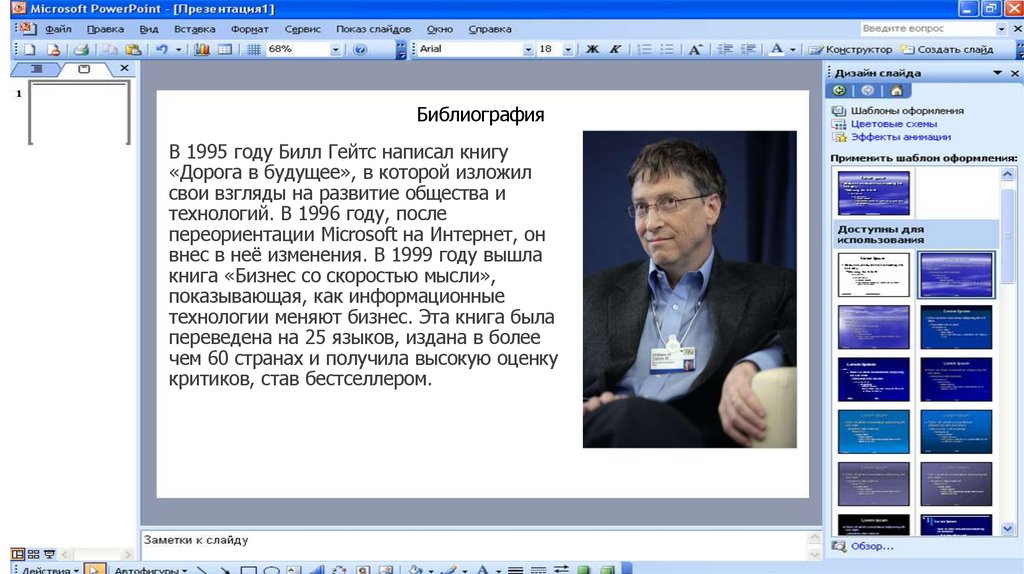Click the task pane Forward arrow icon
Image resolution: width=1024 pixels, height=574 pixels.
(x=867, y=91)
